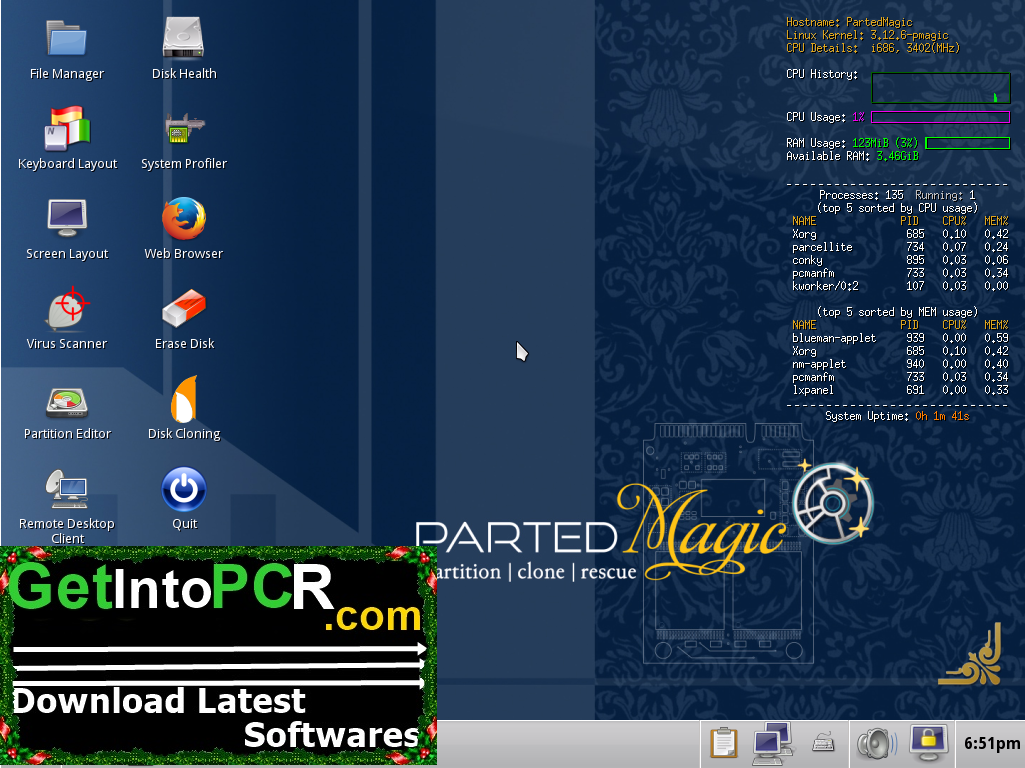Click the Hostname: PartedMagic line
The image size is (1025, 768).
tap(849, 22)
